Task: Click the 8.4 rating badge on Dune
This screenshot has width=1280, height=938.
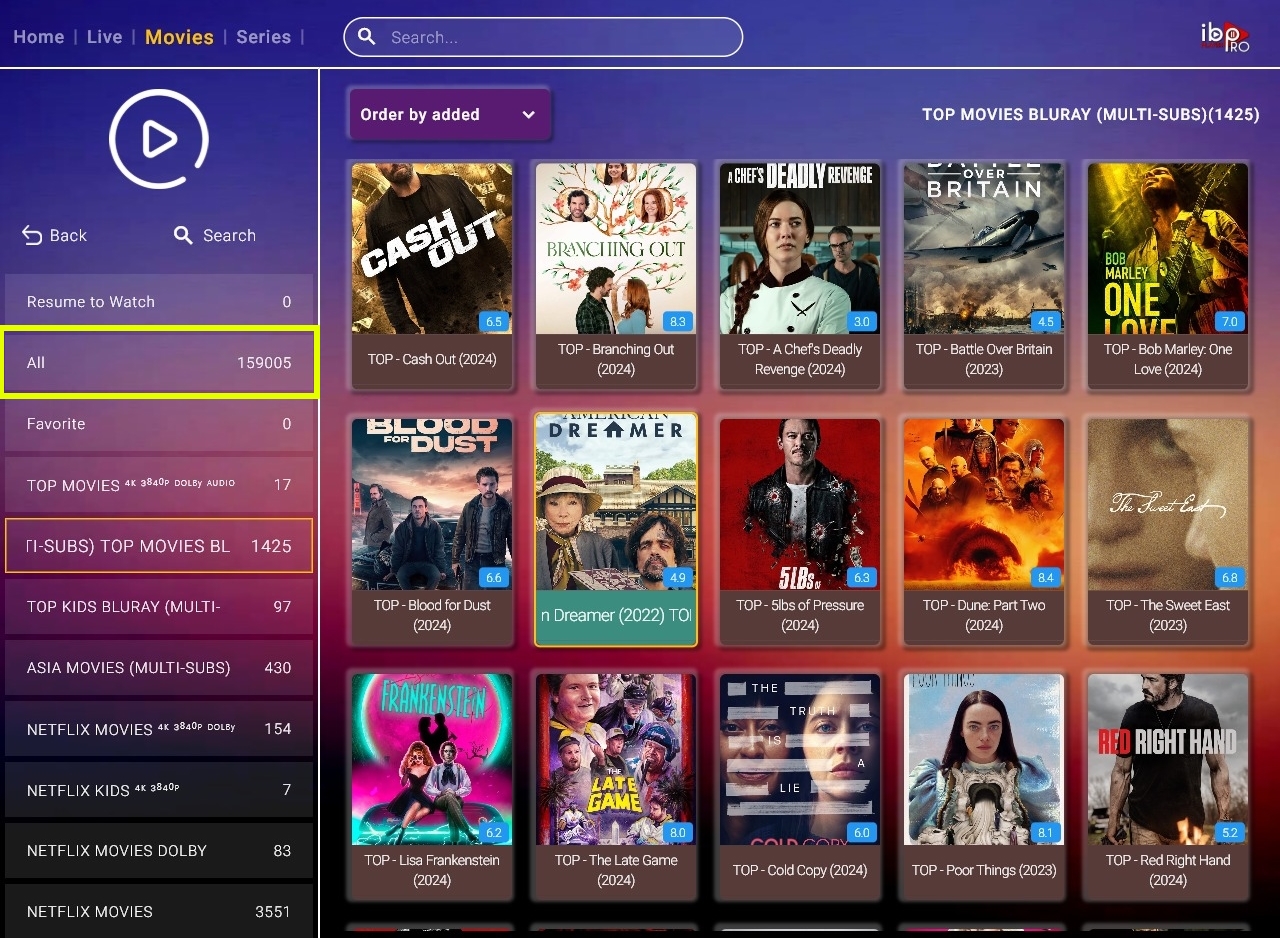Action: [x=1046, y=578]
